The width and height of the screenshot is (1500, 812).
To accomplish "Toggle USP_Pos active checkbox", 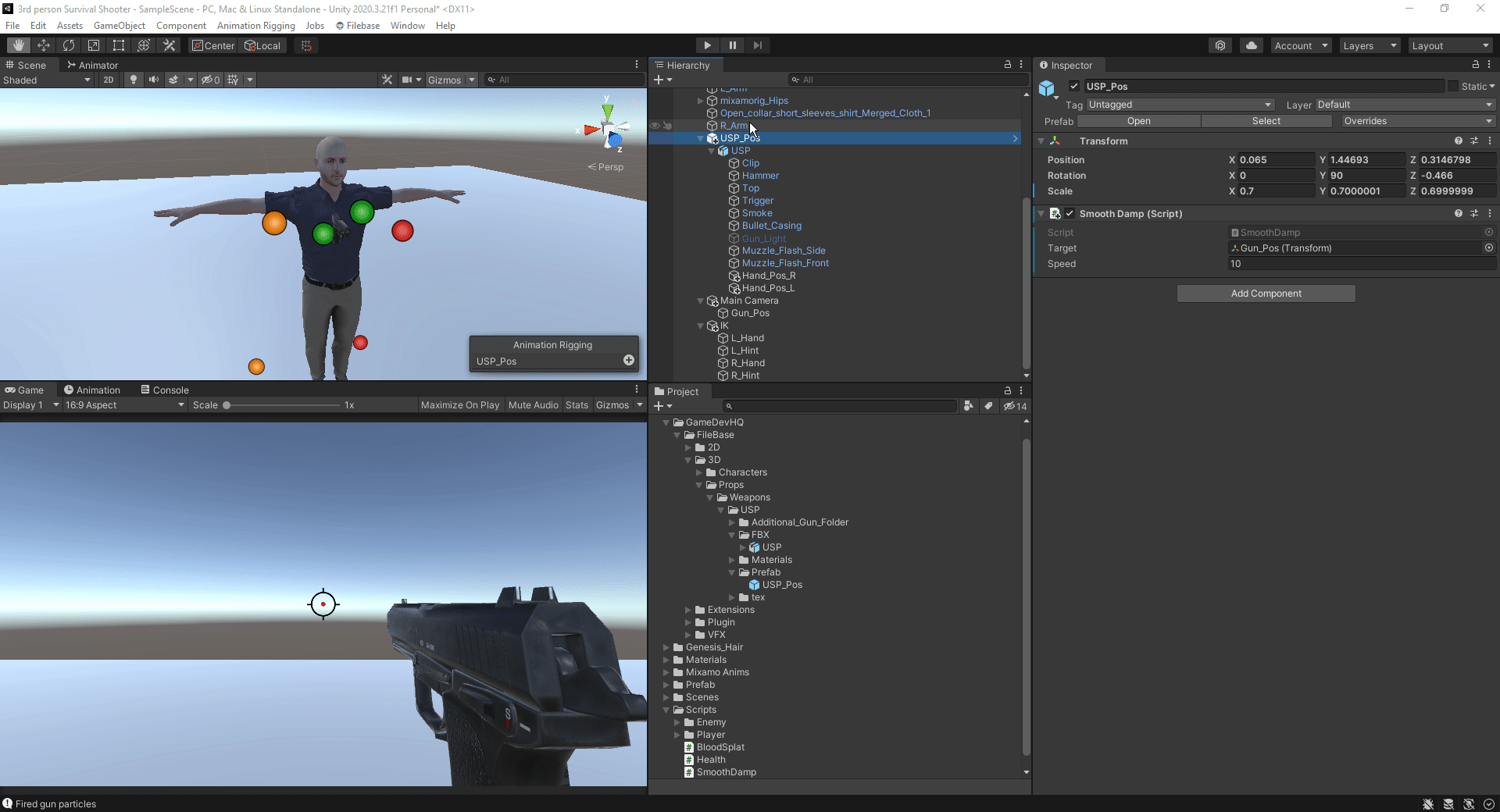I will point(1074,86).
